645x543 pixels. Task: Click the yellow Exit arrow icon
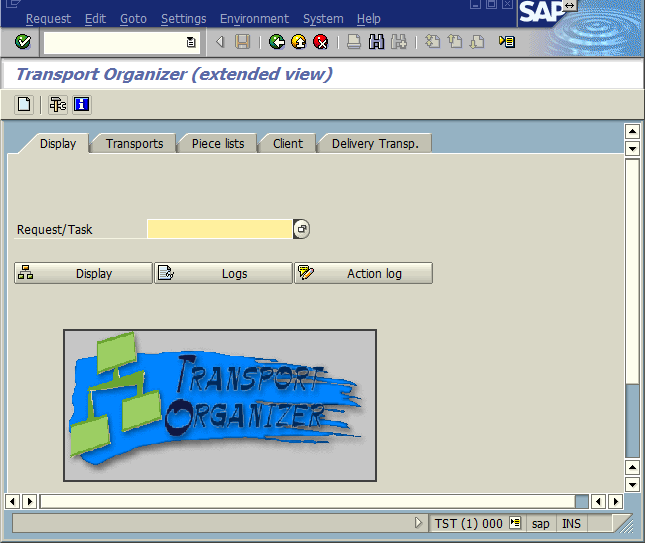click(x=299, y=42)
